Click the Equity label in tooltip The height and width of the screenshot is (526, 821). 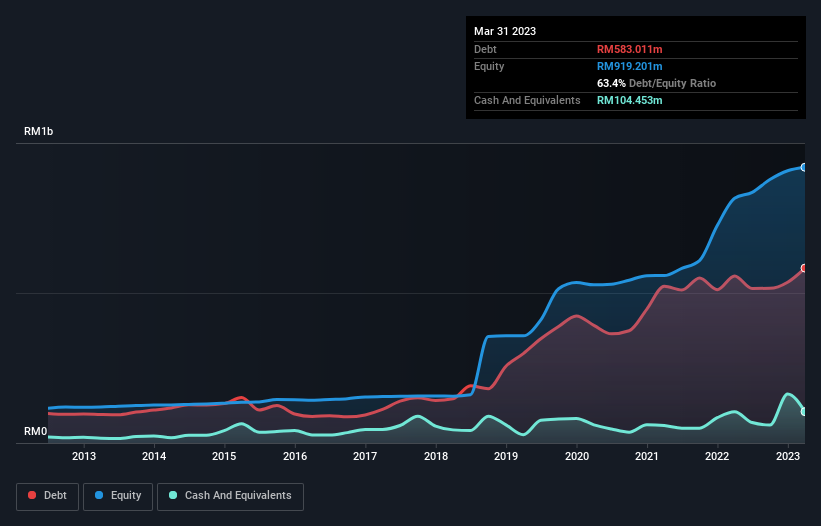point(489,66)
